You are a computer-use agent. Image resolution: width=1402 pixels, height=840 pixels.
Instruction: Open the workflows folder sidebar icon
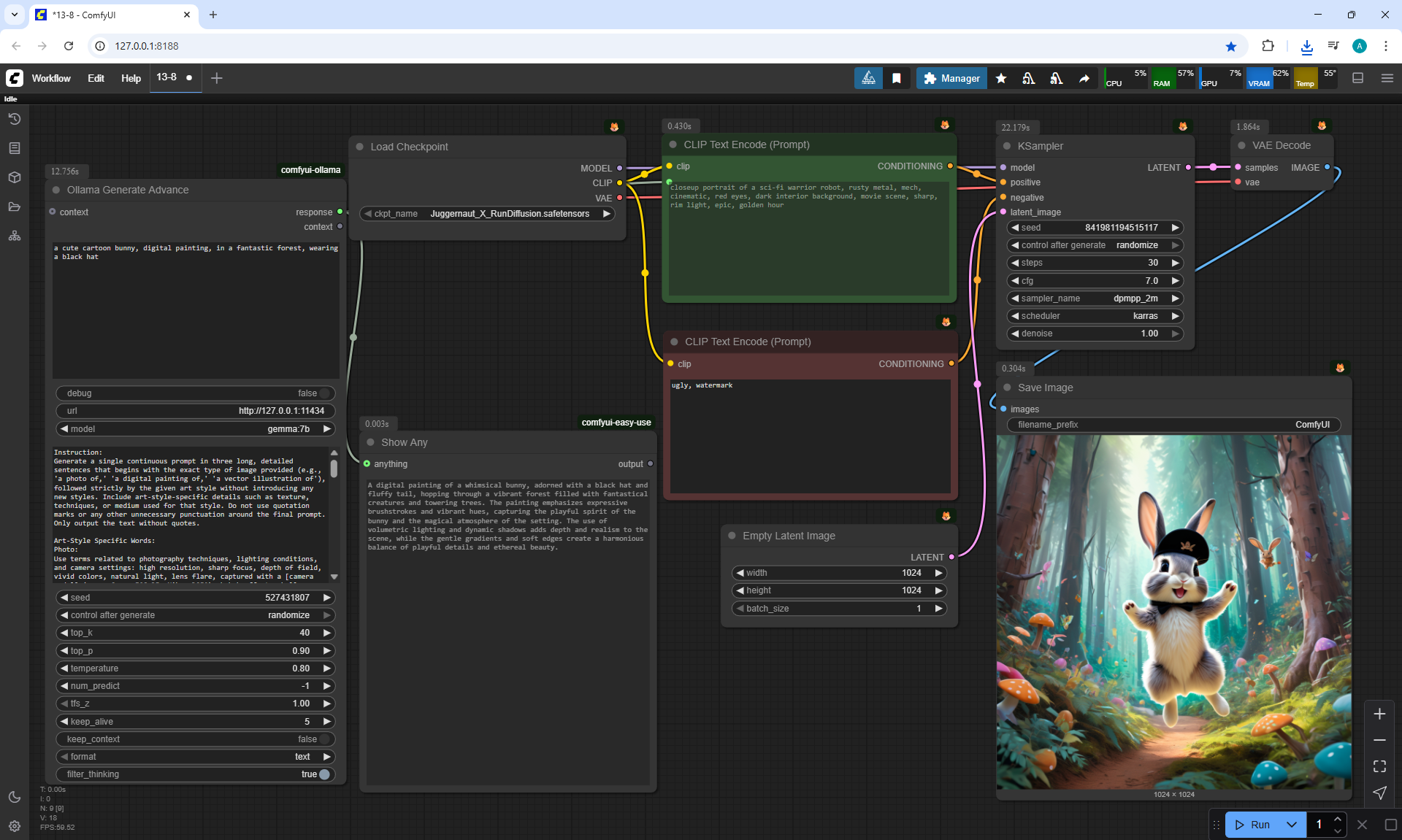[x=15, y=207]
